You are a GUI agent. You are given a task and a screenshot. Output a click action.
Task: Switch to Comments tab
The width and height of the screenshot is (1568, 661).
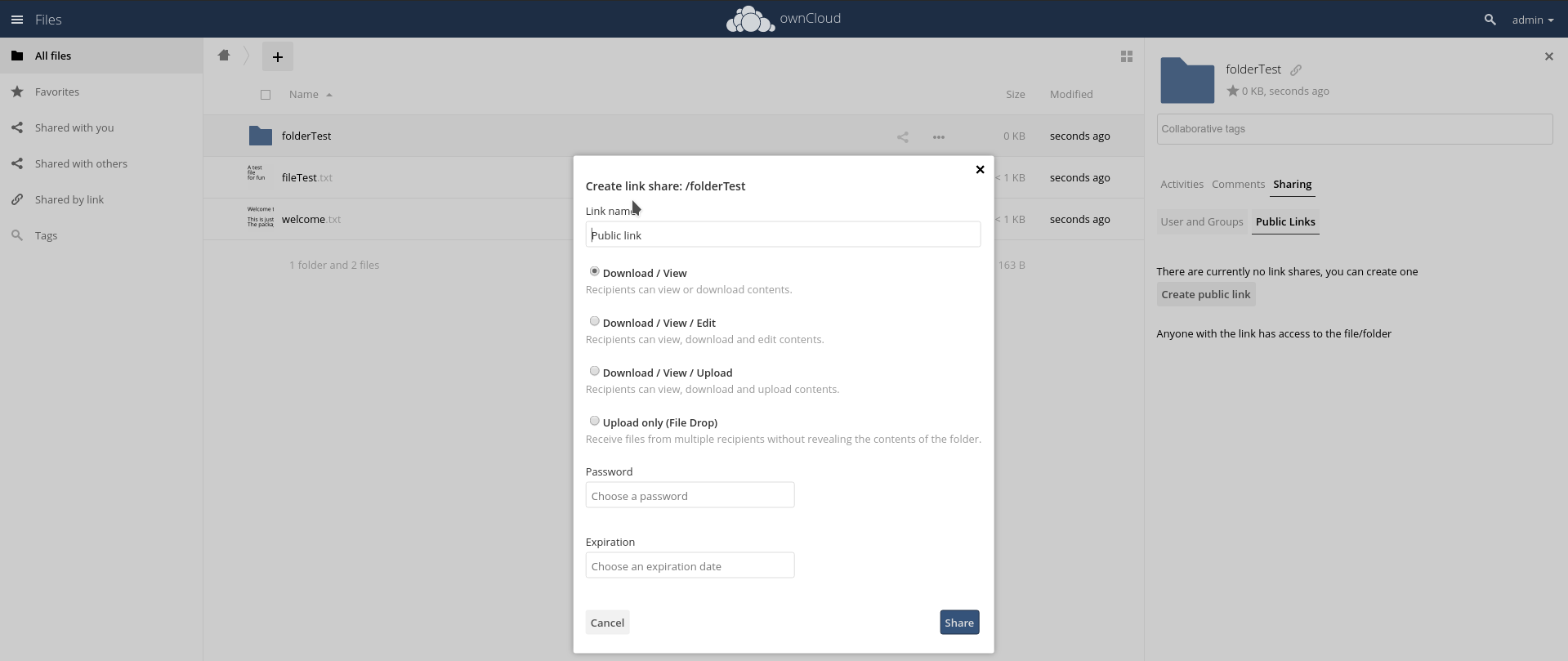1238,184
